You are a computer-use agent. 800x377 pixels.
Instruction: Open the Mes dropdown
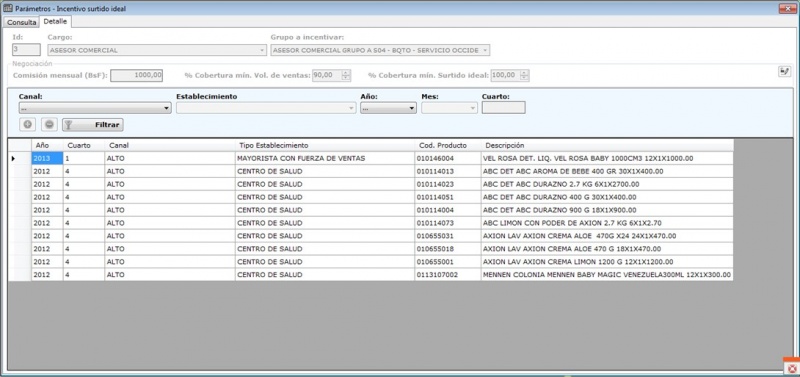point(449,108)
